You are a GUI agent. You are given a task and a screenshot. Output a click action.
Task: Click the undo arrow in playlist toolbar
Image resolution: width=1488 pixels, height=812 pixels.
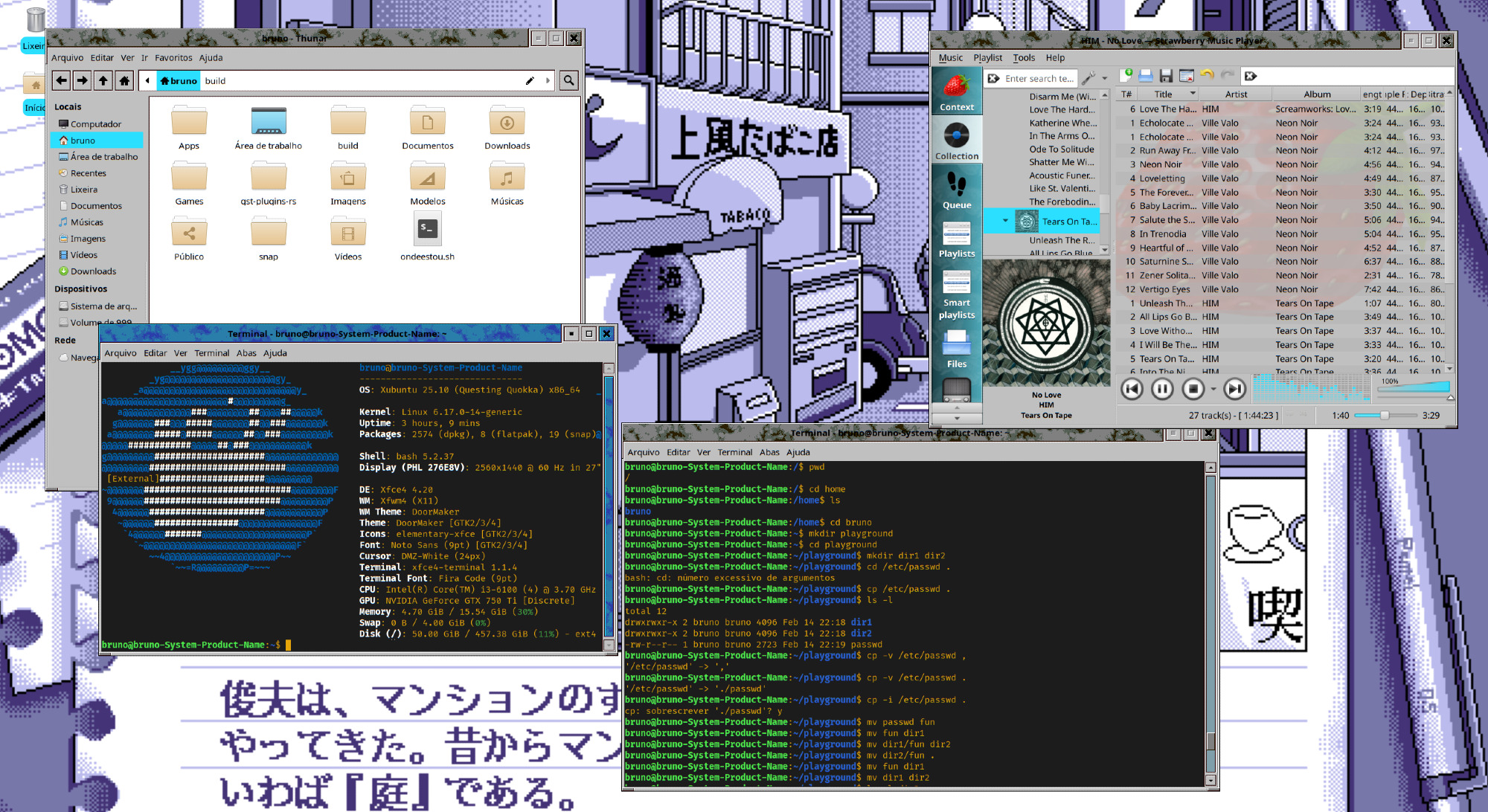(x=1207, y=76)
